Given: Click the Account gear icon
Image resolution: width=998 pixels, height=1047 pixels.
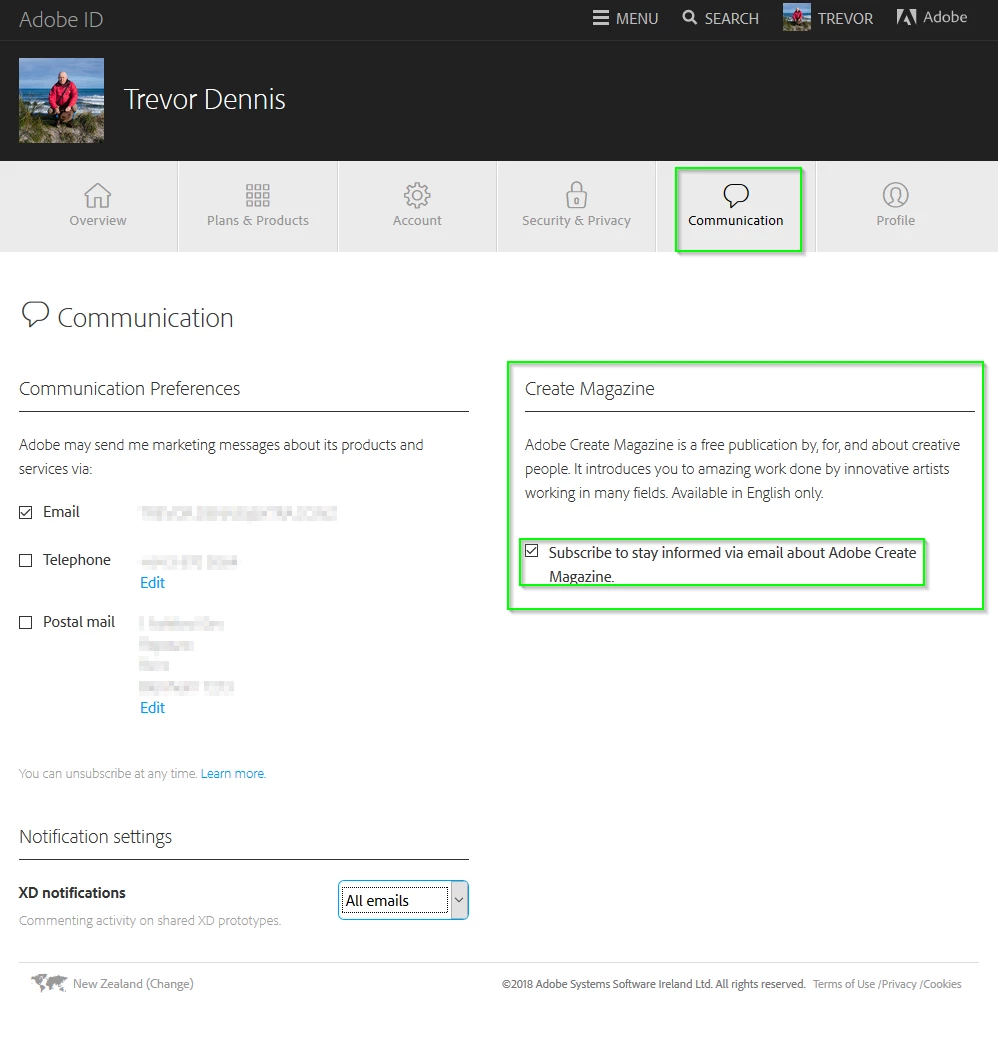Looking at the screenshot, I should coord(417,196).
